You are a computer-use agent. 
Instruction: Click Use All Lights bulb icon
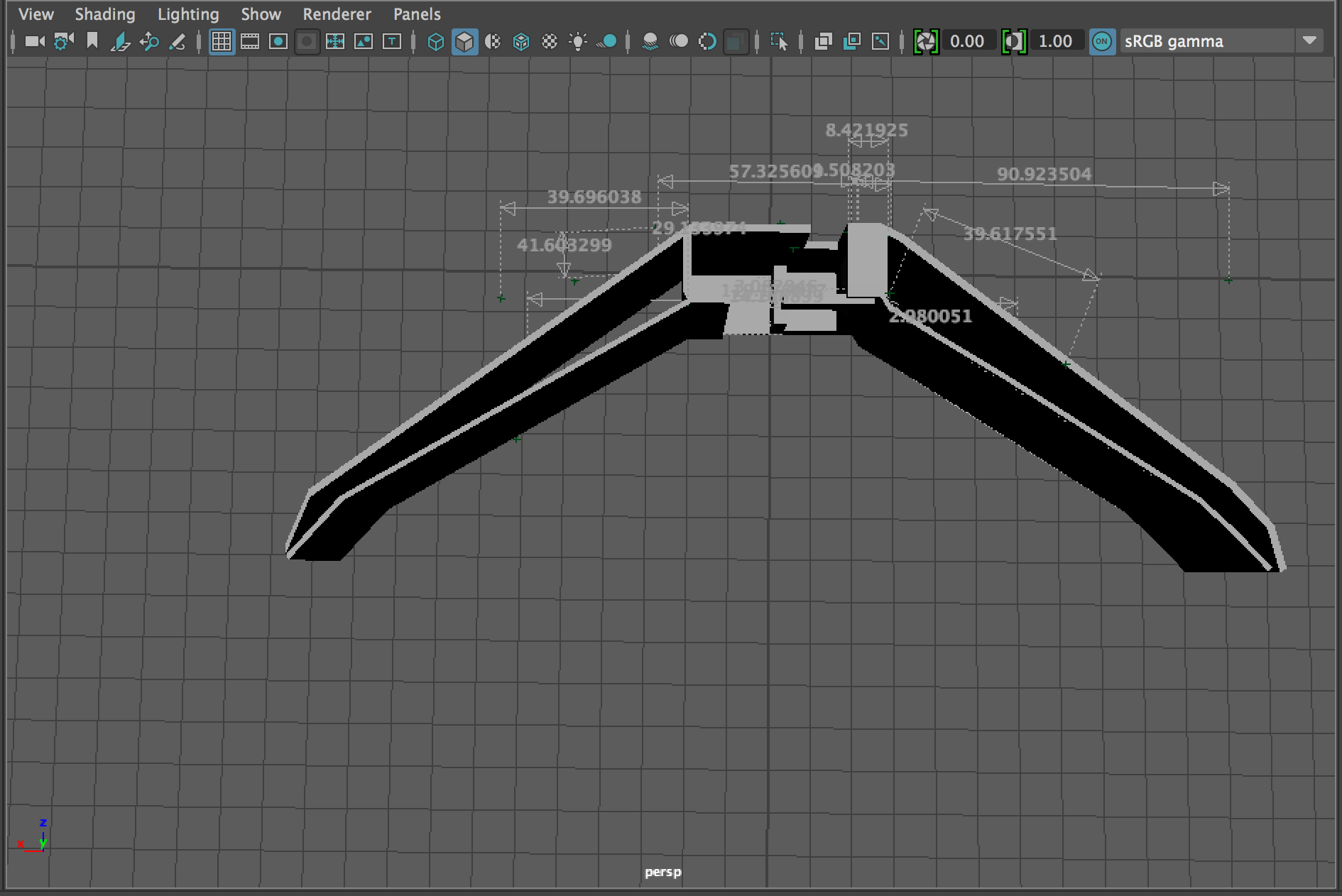(x=579, y=42)
